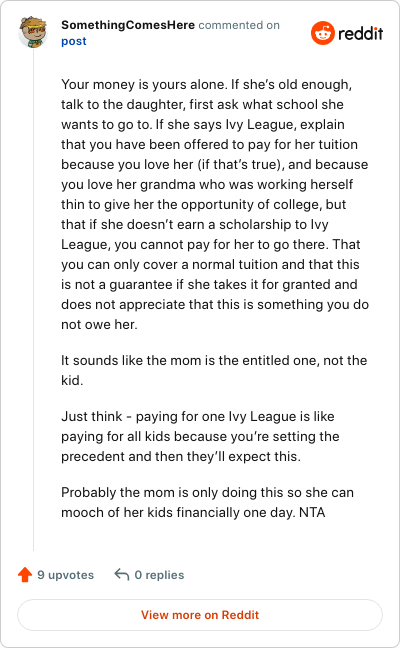
Task: Click the "Just think - paying for one" paragraph
Action: coord(200,436)
